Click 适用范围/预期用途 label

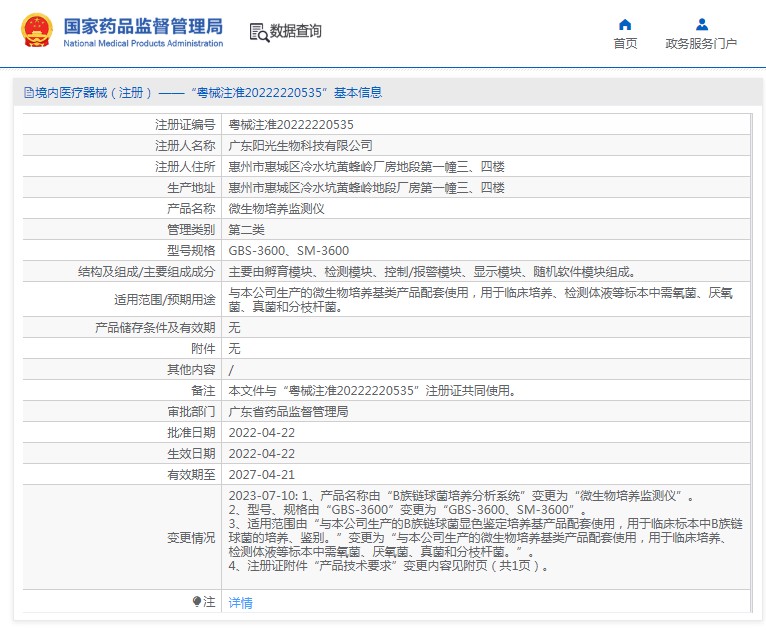[165, 299]
